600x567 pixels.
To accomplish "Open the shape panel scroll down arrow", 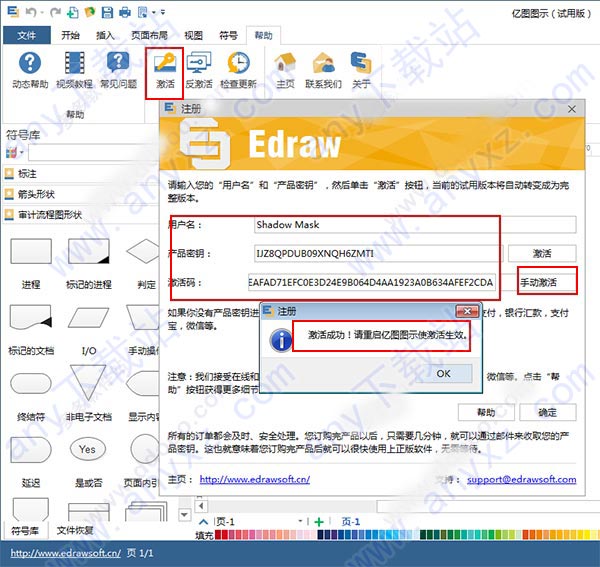I will (184, 515).
